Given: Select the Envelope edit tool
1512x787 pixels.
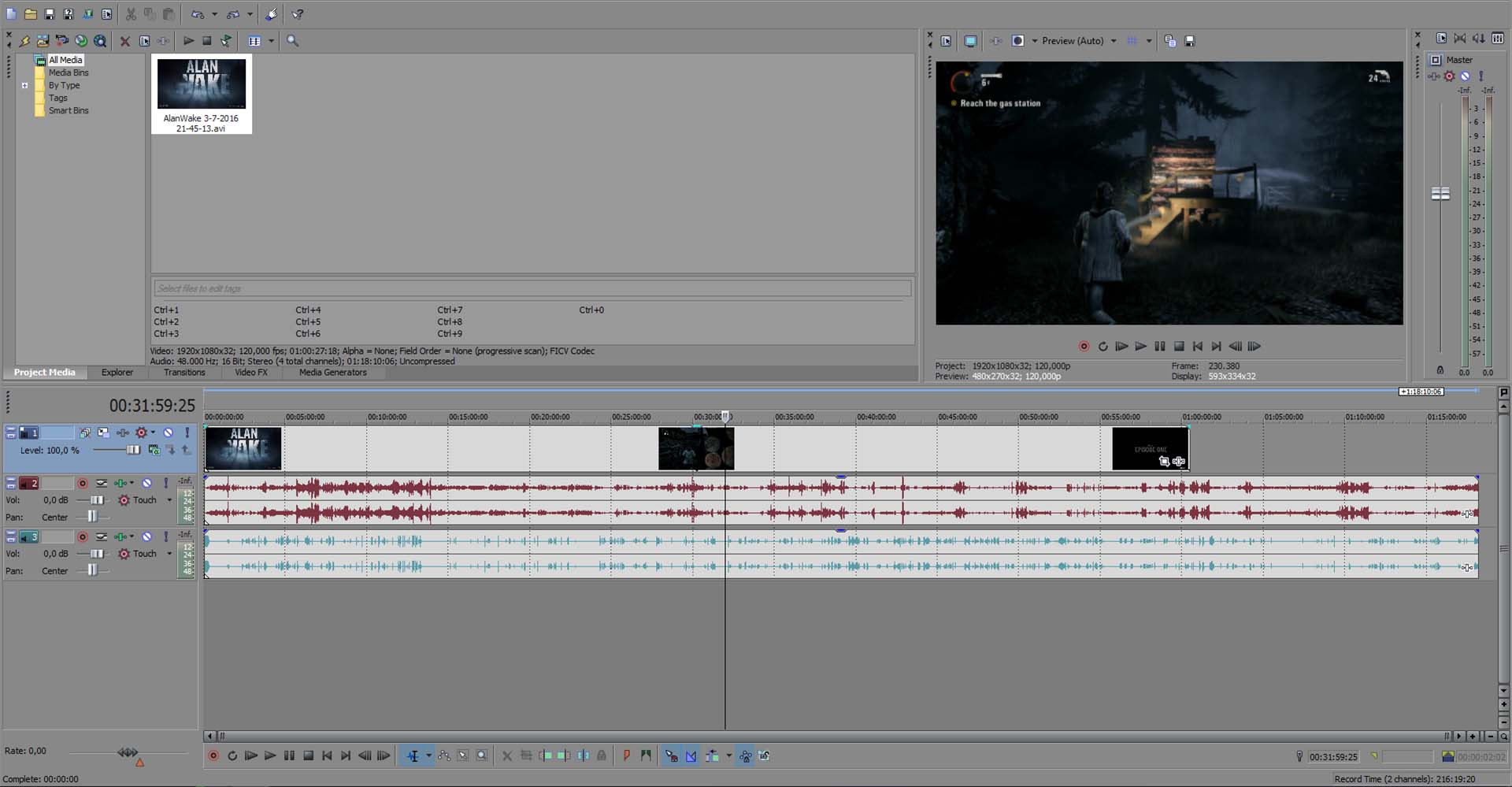Looking at the screenshot, I should [x=444, y=756].
